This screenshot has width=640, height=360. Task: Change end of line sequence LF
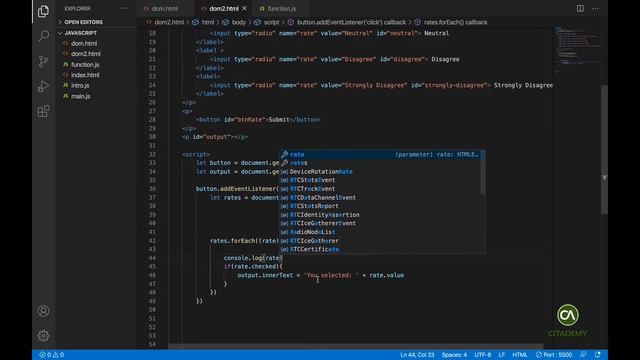tap(502, 355)
